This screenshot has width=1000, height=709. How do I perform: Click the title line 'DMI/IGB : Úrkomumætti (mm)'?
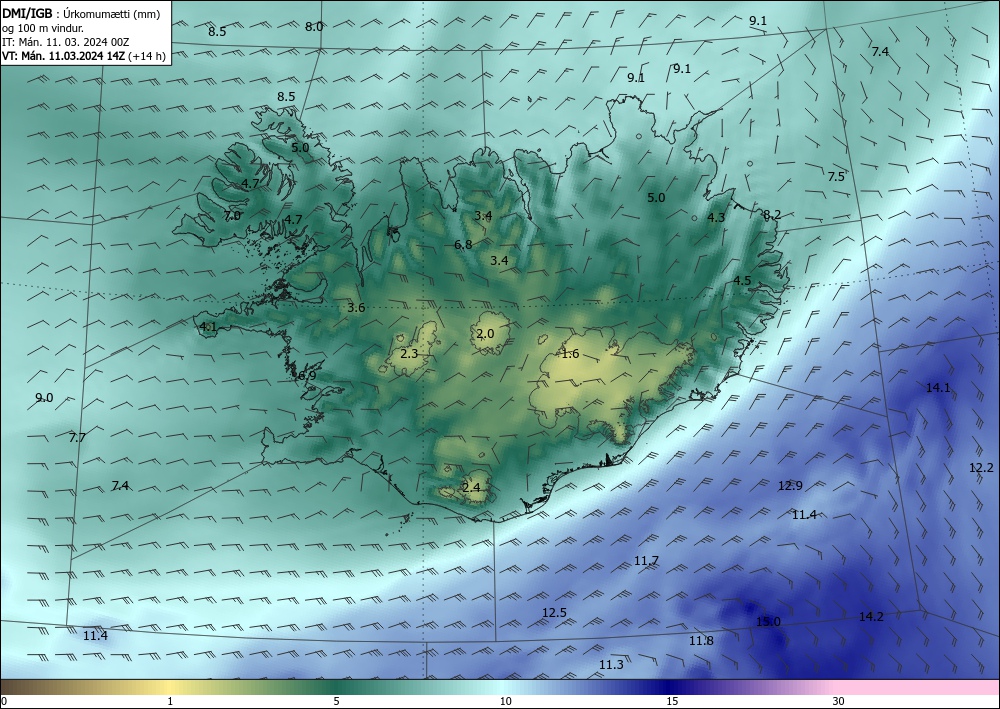(80, 14)
